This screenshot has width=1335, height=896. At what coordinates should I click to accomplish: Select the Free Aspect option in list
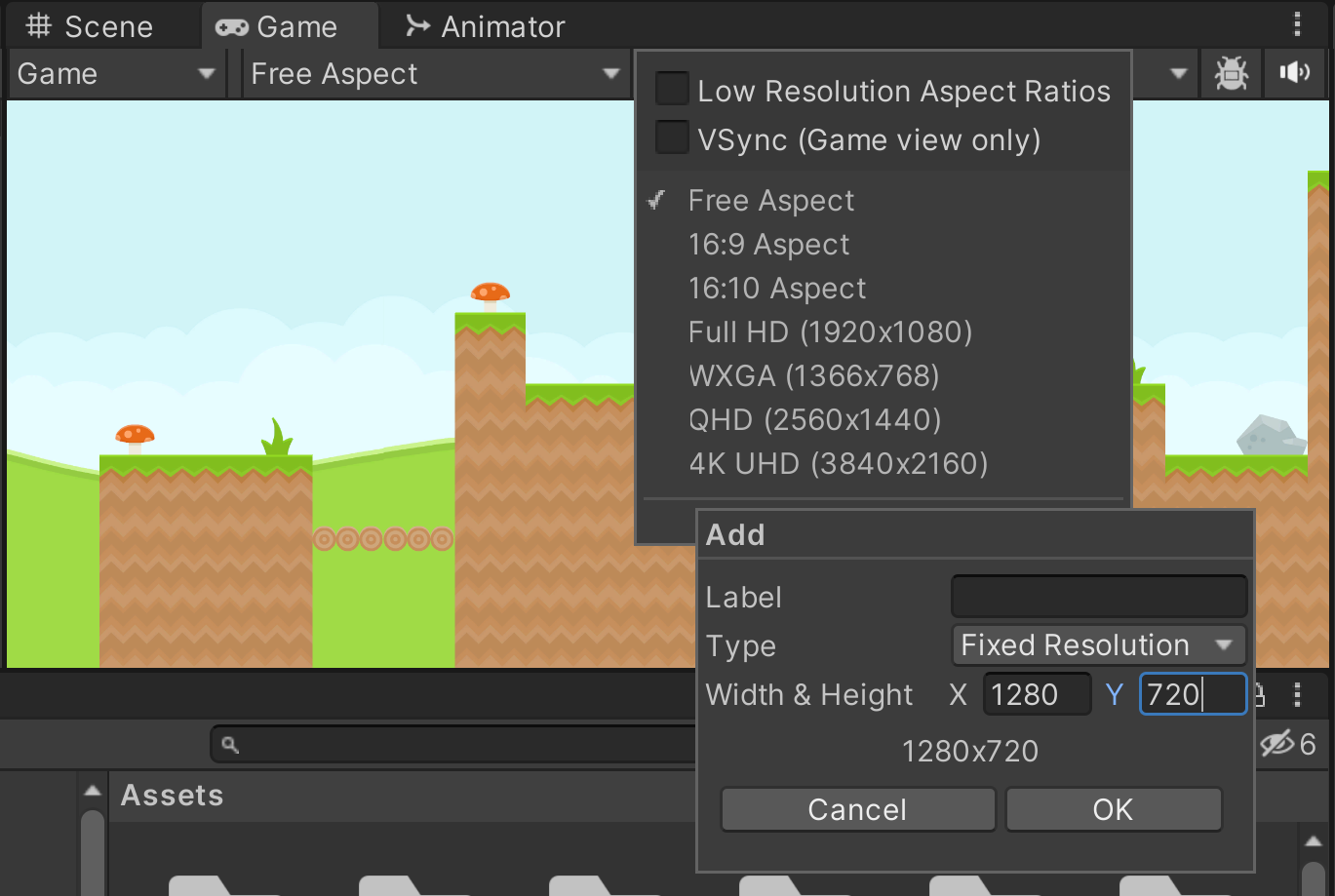[770, 201]
